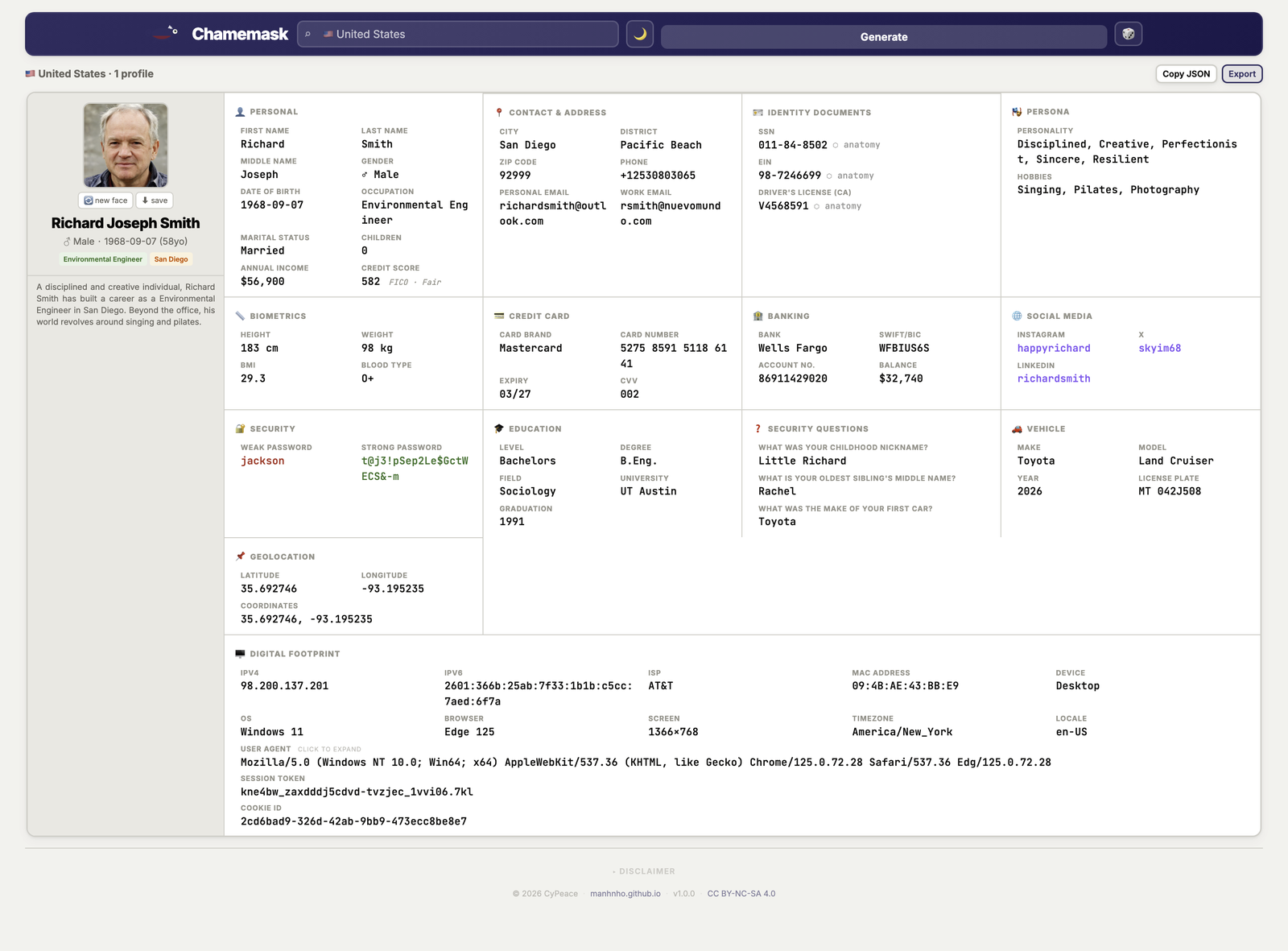Click the Banking building icon
1288x951 pixels.
758,316
